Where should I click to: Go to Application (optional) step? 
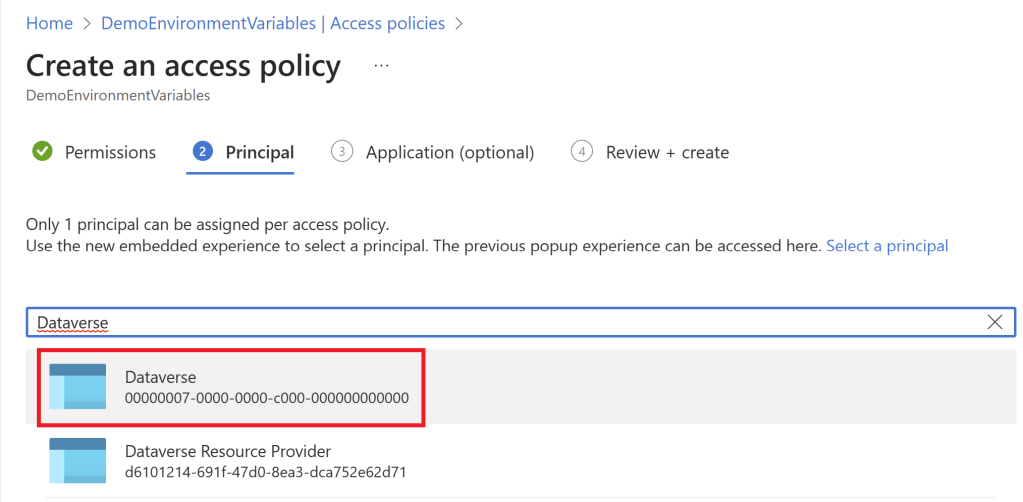click(x=450, y=152)
